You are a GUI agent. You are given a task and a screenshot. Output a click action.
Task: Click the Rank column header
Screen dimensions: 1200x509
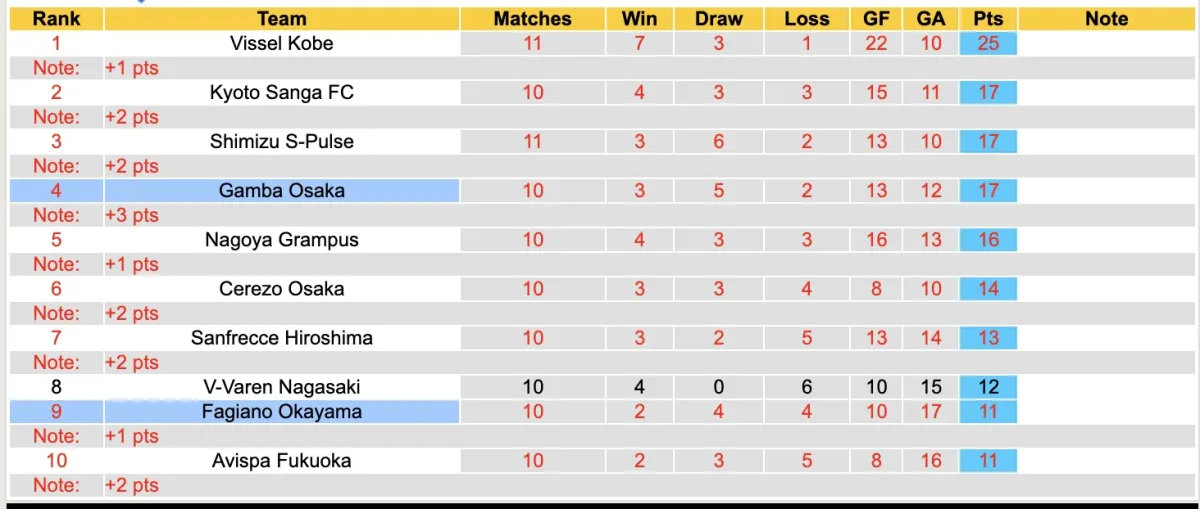56,19
